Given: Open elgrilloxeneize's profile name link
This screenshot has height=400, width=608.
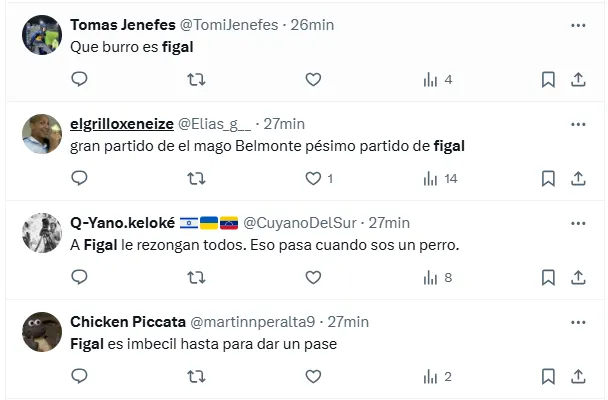Looking at the screenshot, I should tap(122, 123).
